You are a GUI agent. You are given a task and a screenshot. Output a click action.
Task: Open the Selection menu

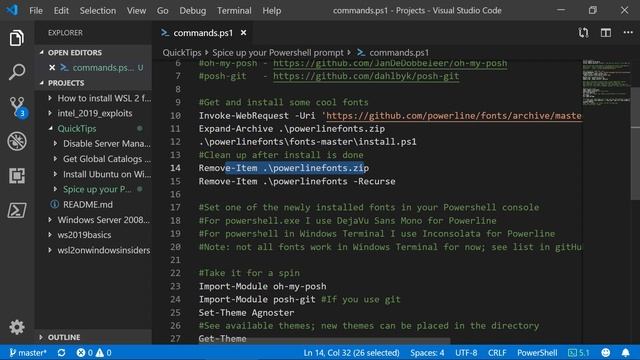[98, 11]
